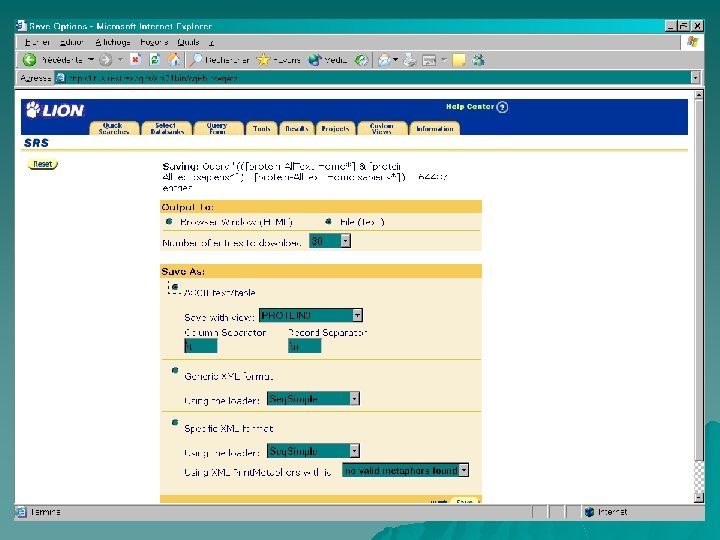720x540 pixels.
Task: Click the Column Separator input field
Action: [201, 346]
